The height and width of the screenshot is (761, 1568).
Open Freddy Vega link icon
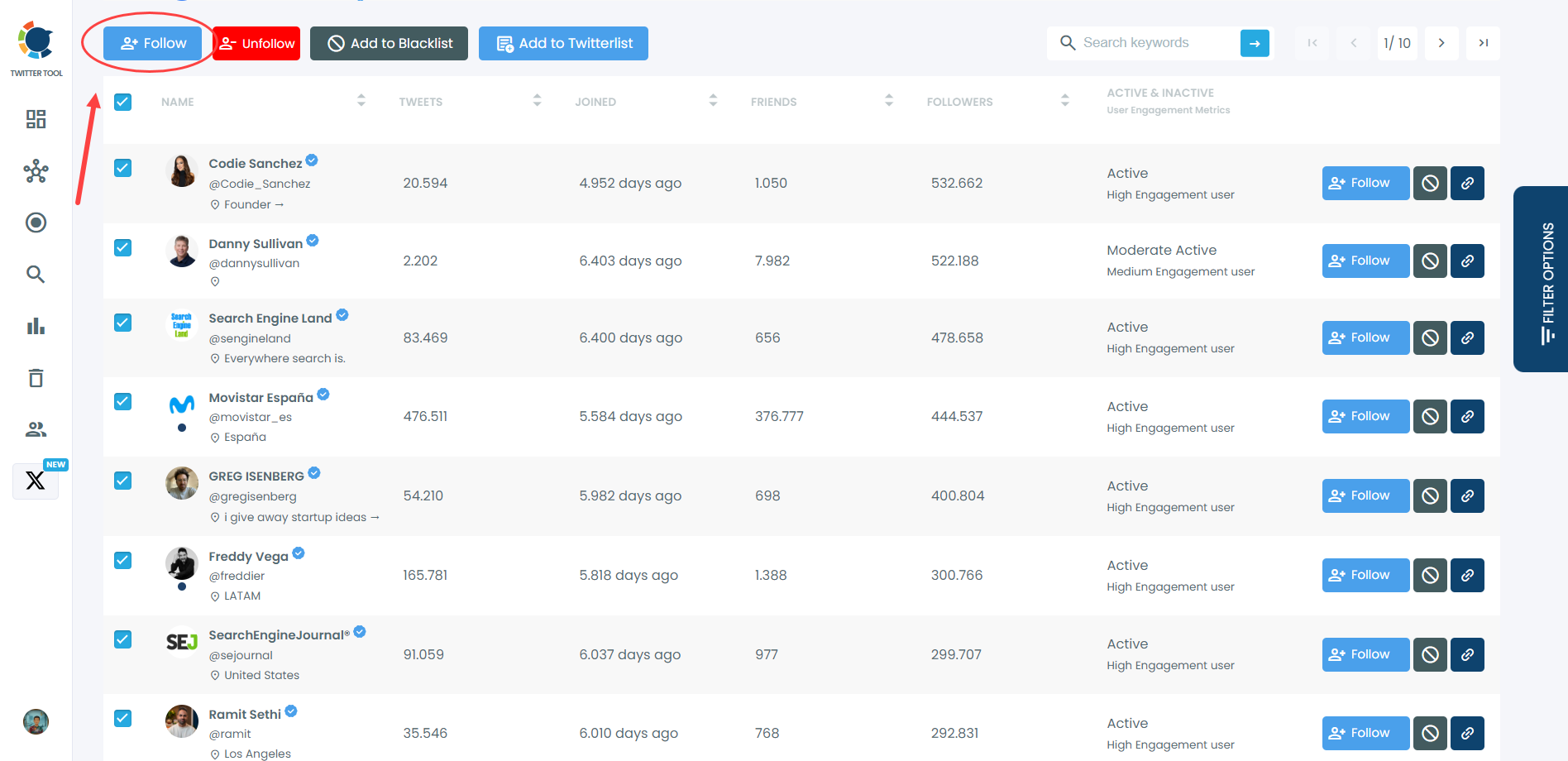[1467, 575]
